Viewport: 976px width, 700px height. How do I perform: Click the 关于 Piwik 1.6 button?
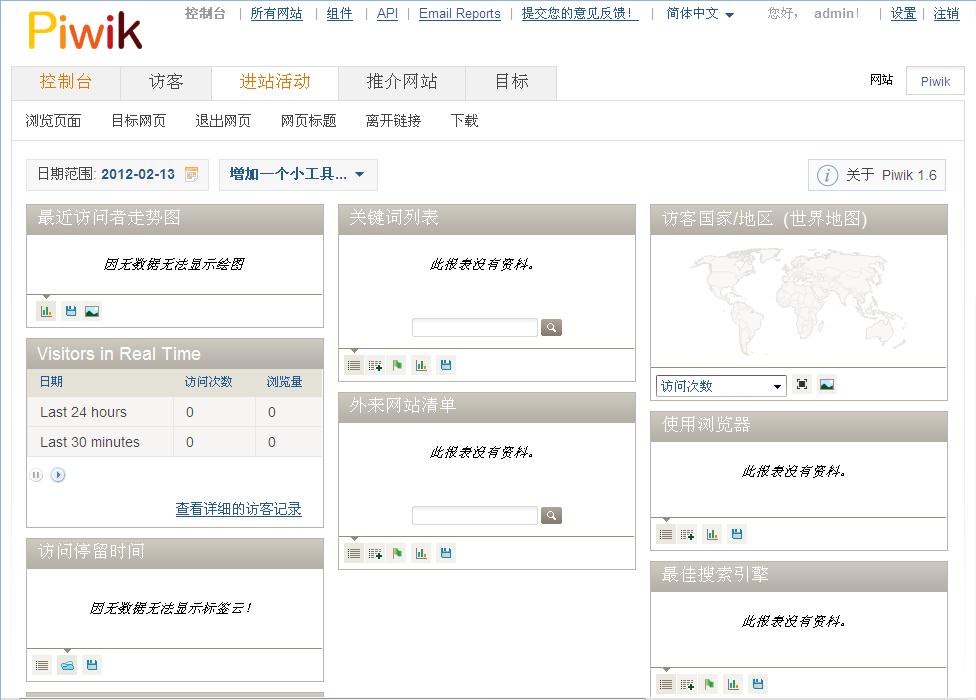tap(877, 175)
